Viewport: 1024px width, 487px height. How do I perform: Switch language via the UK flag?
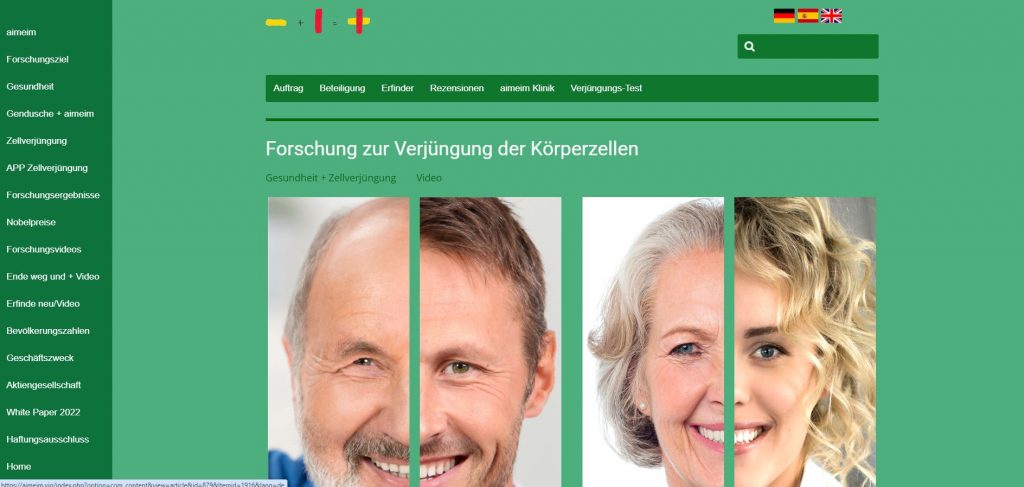pyautogui.click(x=831, y=16)
